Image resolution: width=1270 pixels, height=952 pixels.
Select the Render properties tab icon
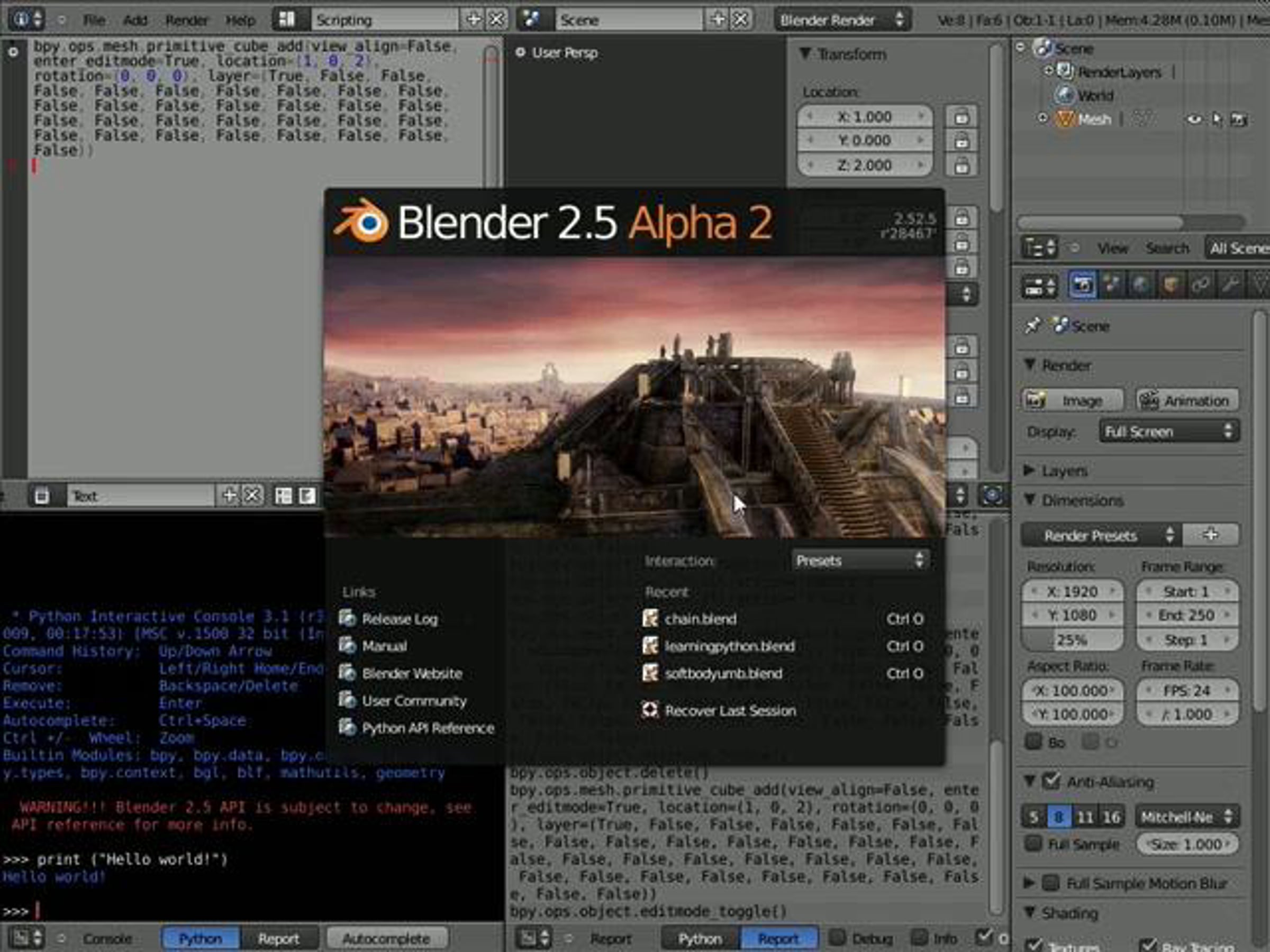[x=1082, y=286]
